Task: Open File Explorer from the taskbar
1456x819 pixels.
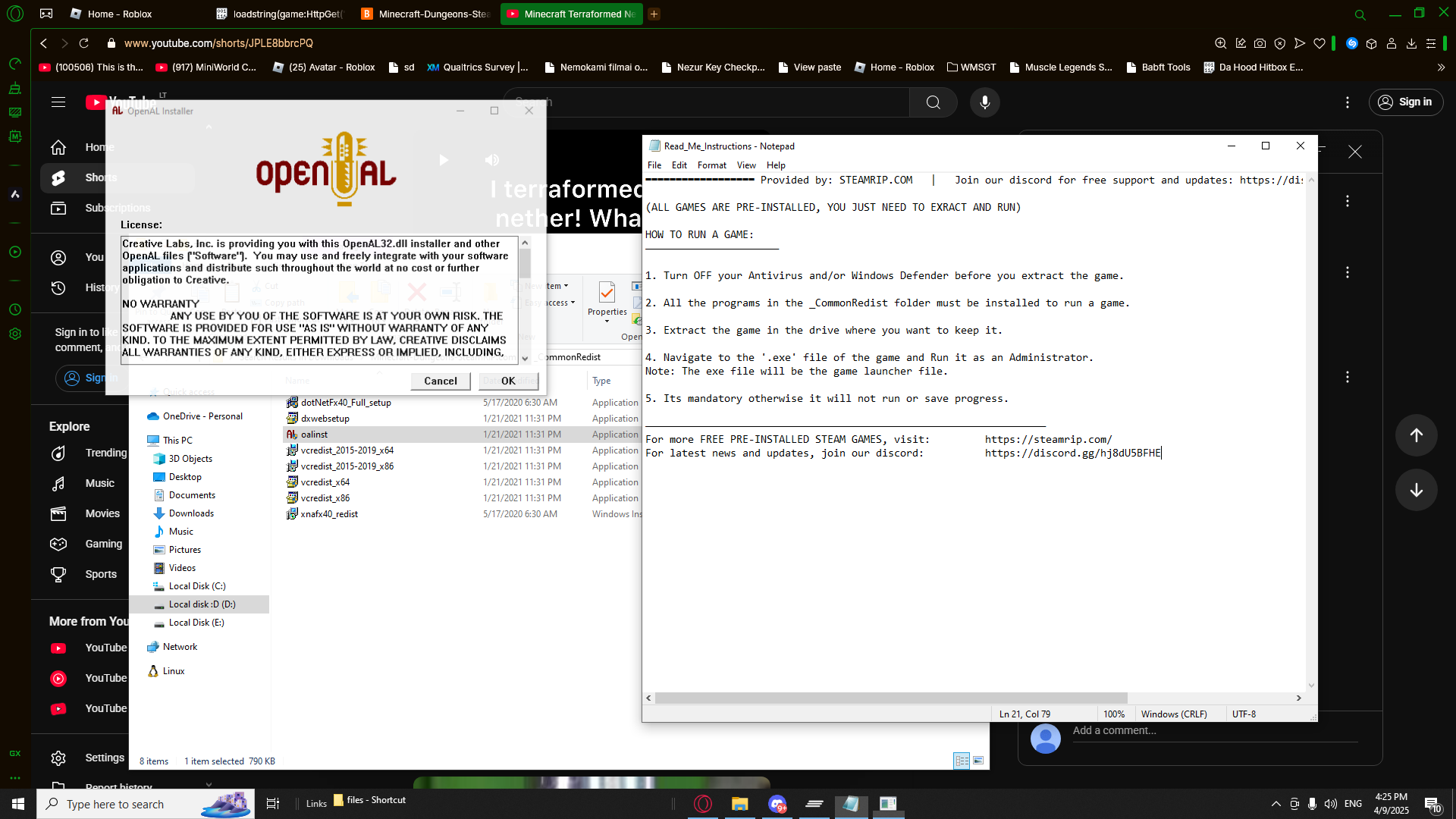Action: (739, 804)
